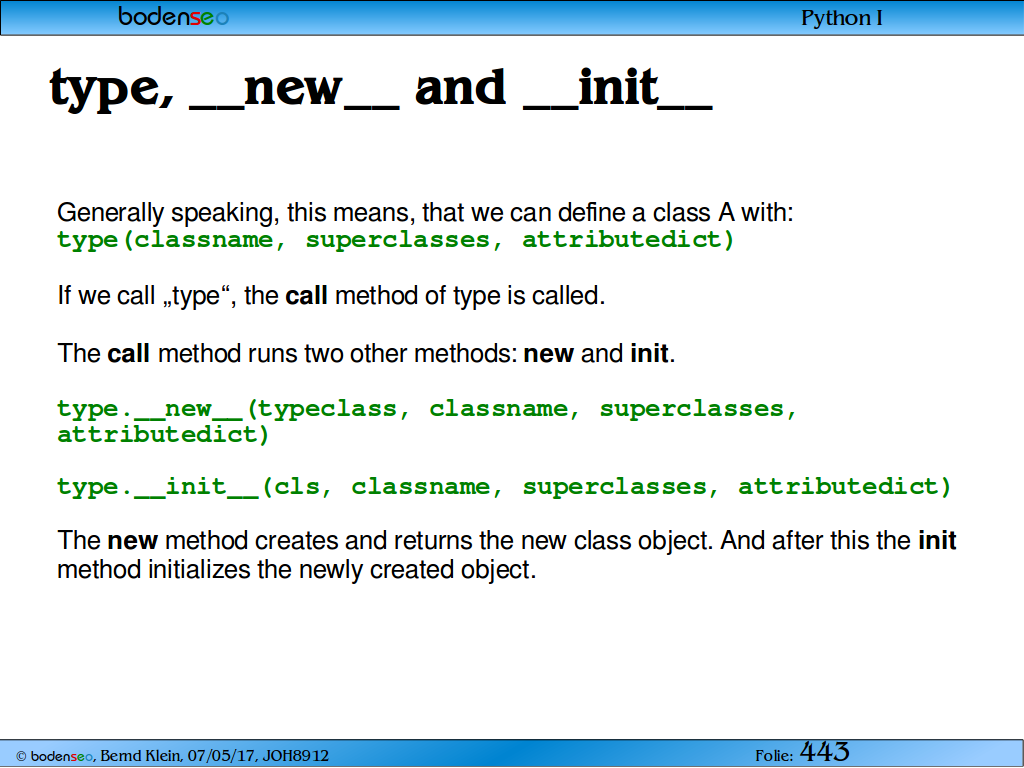Click the sentence 'If we call „type“...'
Image resolution: width=1024 pixels, height=768 pixels.
point(331,296)
